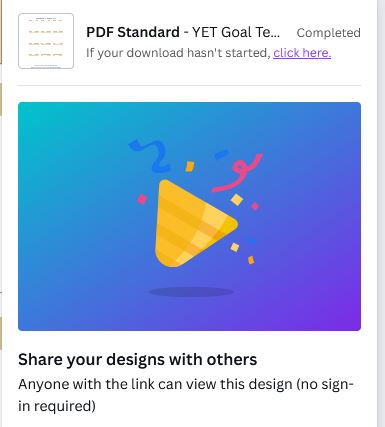The image size is (385, 427).
Task: Select the 'PDF Standard' download title
Action: click(x=133, y=32)
